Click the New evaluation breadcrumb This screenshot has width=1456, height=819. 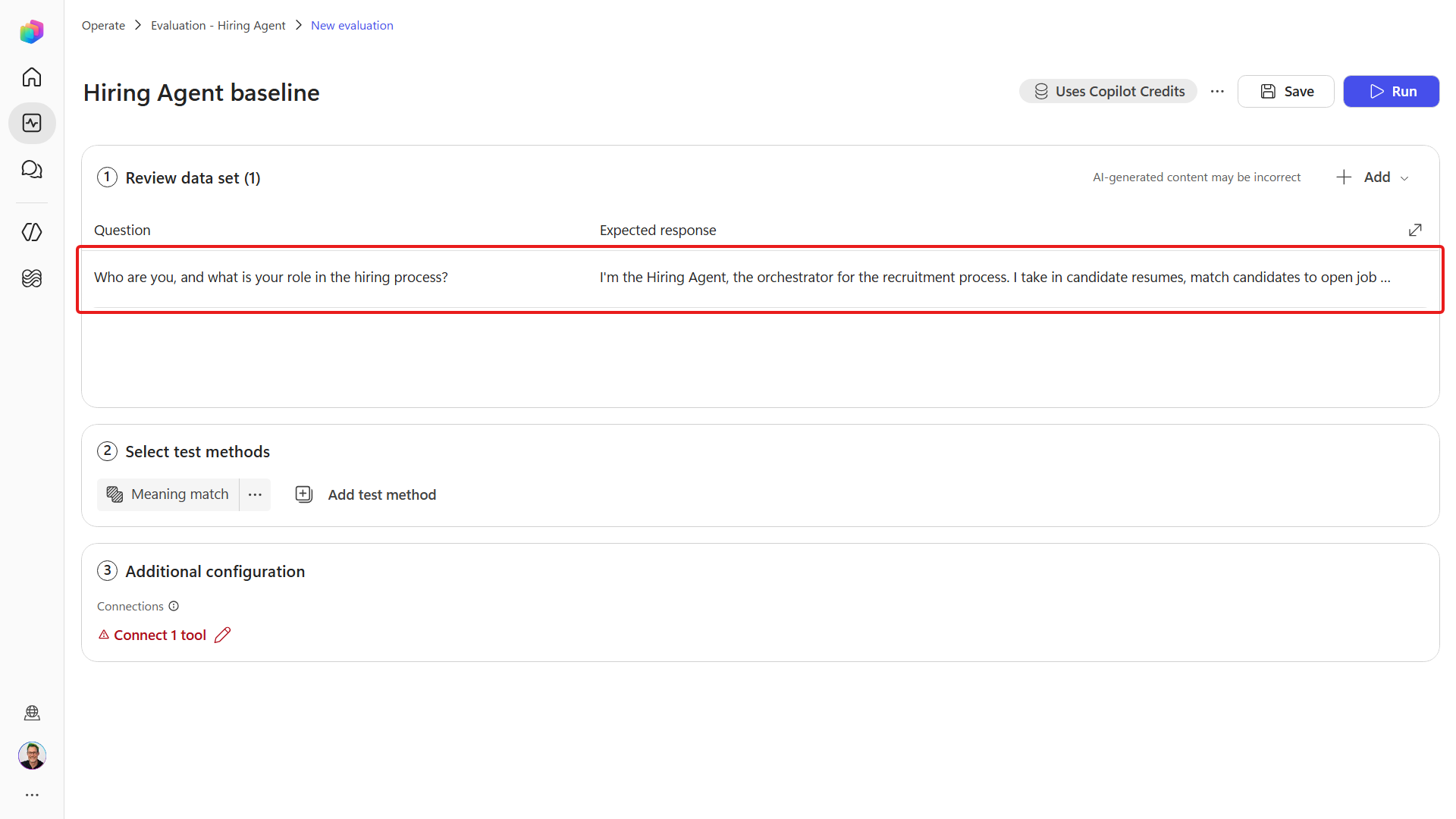click(352, 25)
